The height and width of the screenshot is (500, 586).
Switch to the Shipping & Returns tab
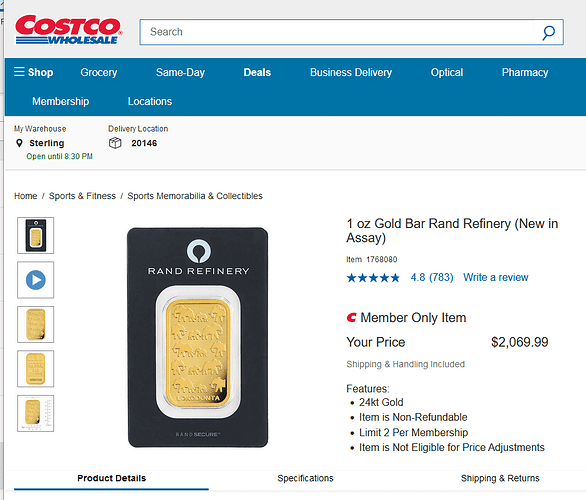tap(500, 478)
